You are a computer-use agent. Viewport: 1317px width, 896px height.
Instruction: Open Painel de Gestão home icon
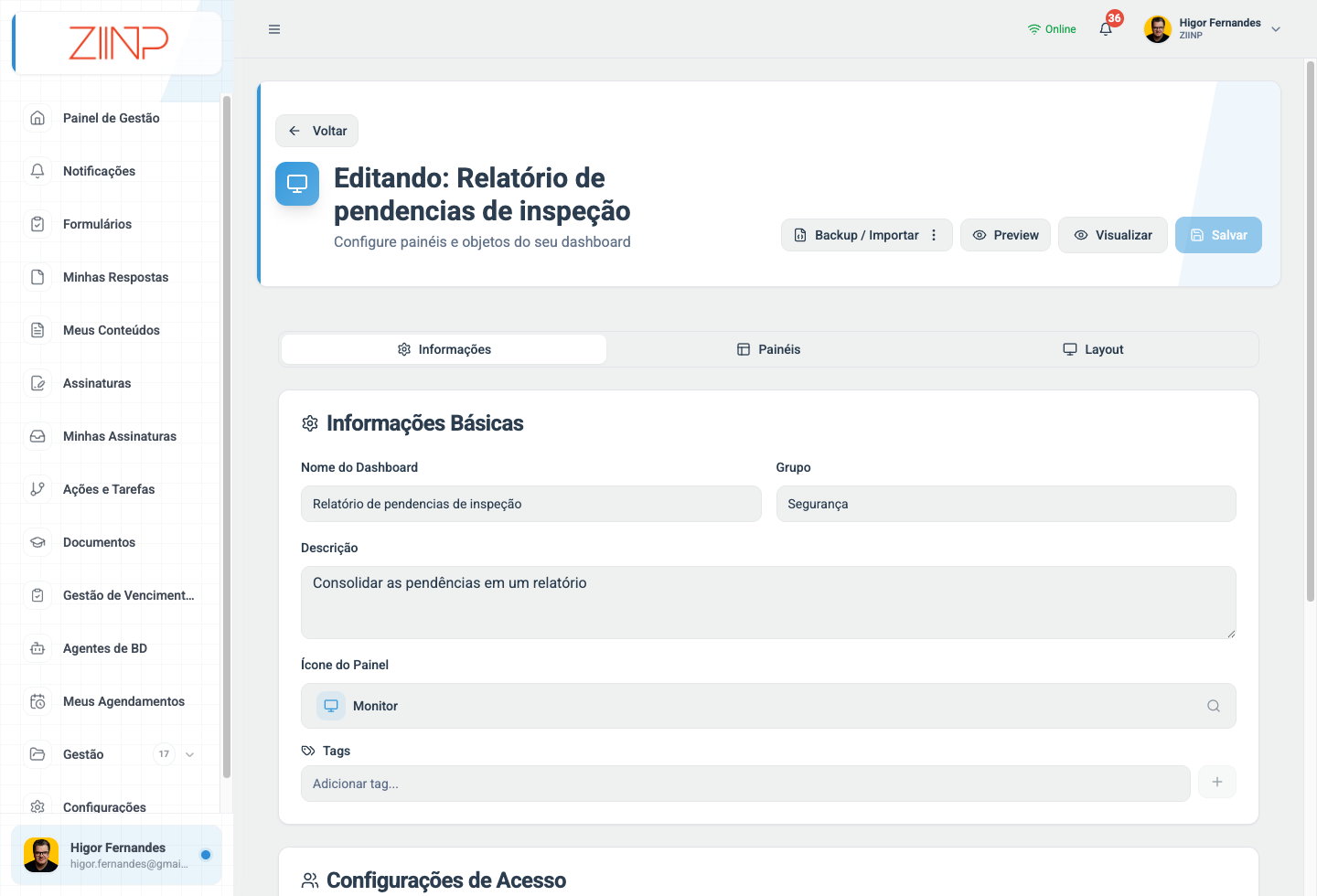coord(37,118)
